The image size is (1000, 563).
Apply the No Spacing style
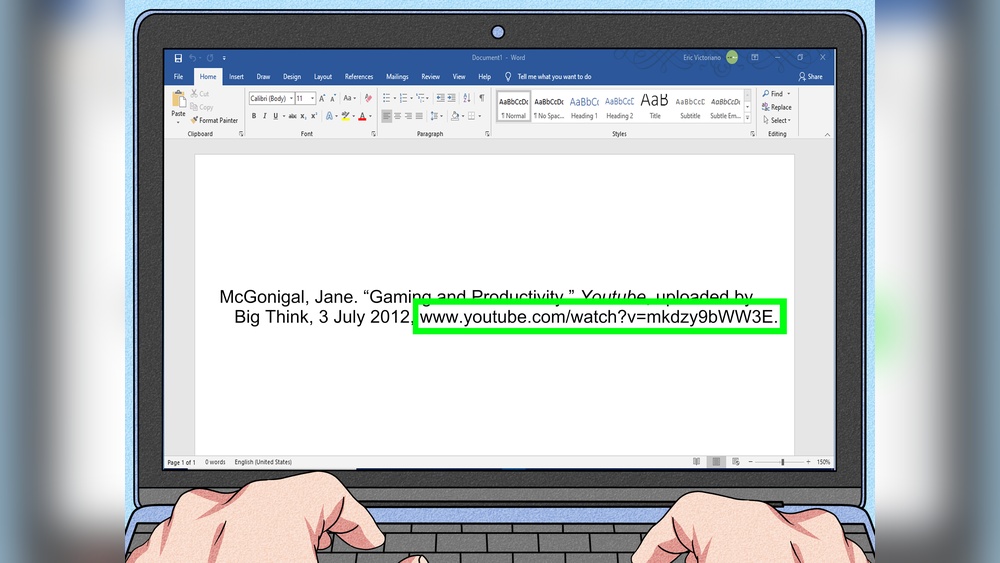pos(548,106)
